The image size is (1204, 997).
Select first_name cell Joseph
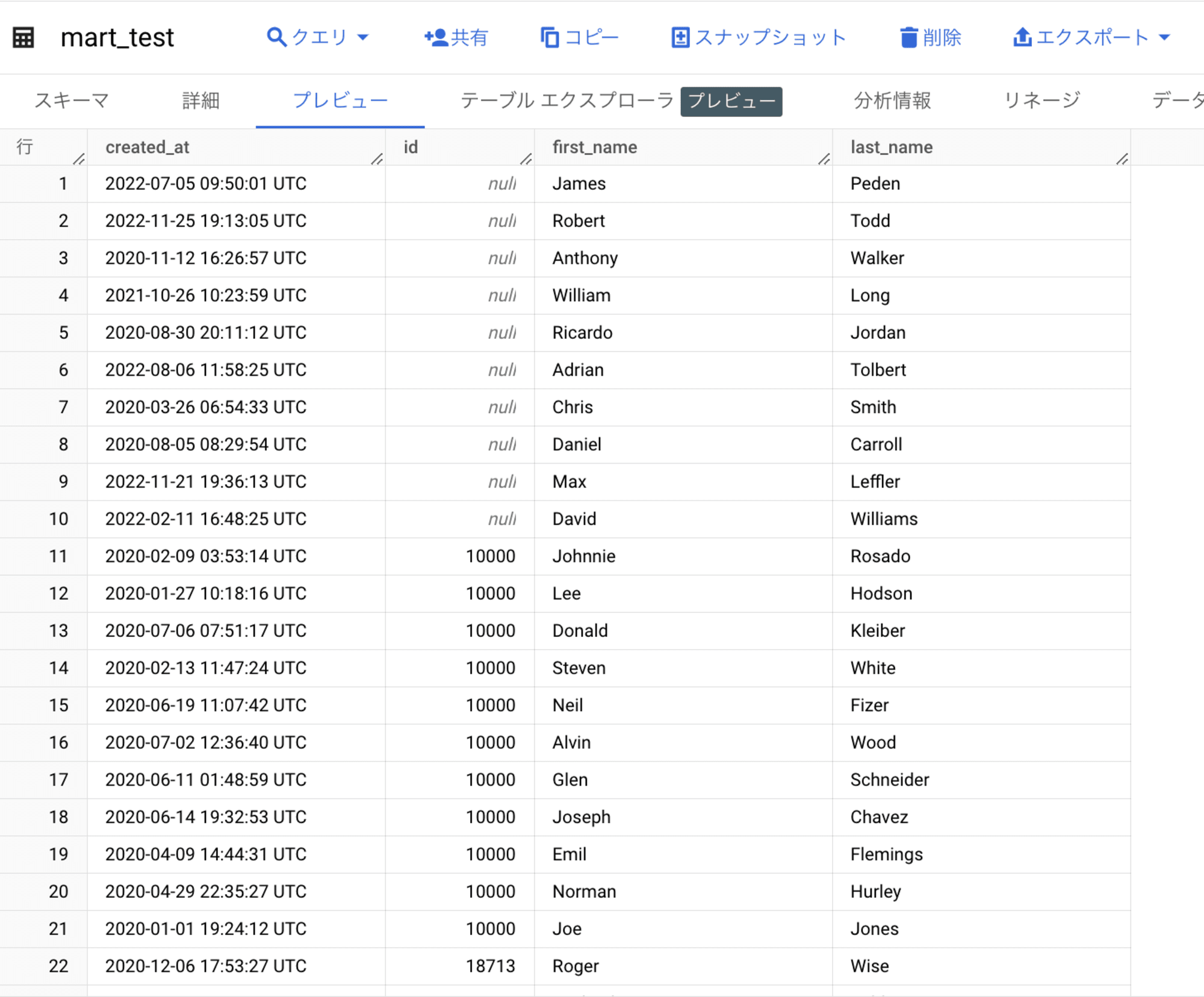683,818
